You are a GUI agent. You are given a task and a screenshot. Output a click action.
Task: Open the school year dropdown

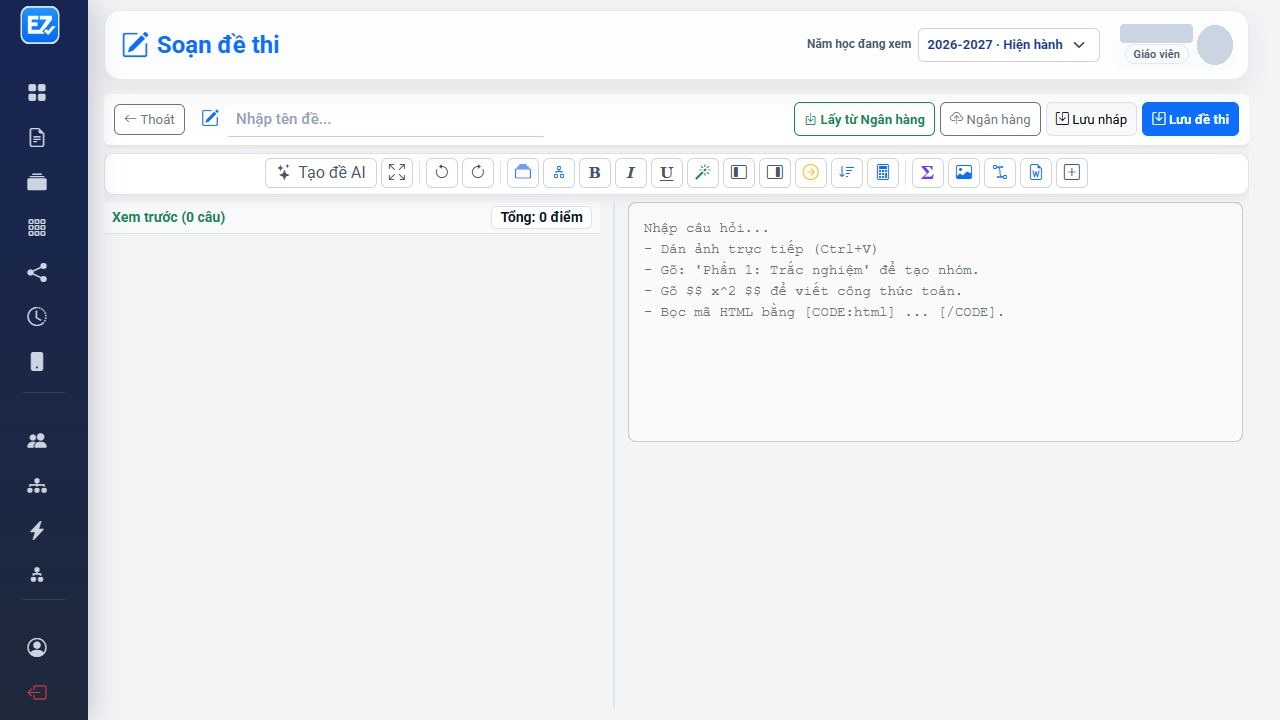[x=1009, y=45]
